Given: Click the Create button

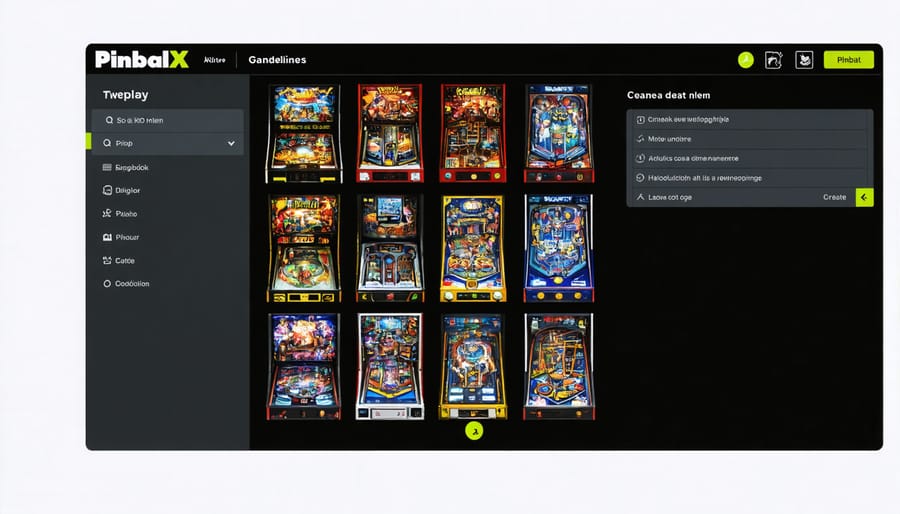Looking at the screenshot, I should pos(835,197).
